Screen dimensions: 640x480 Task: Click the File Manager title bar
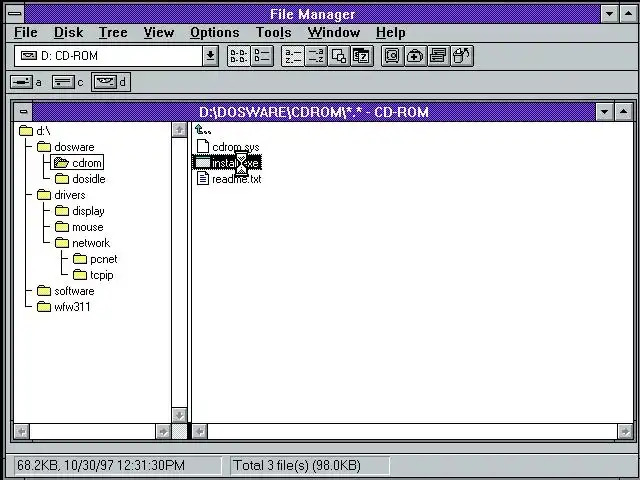point(312,14)
